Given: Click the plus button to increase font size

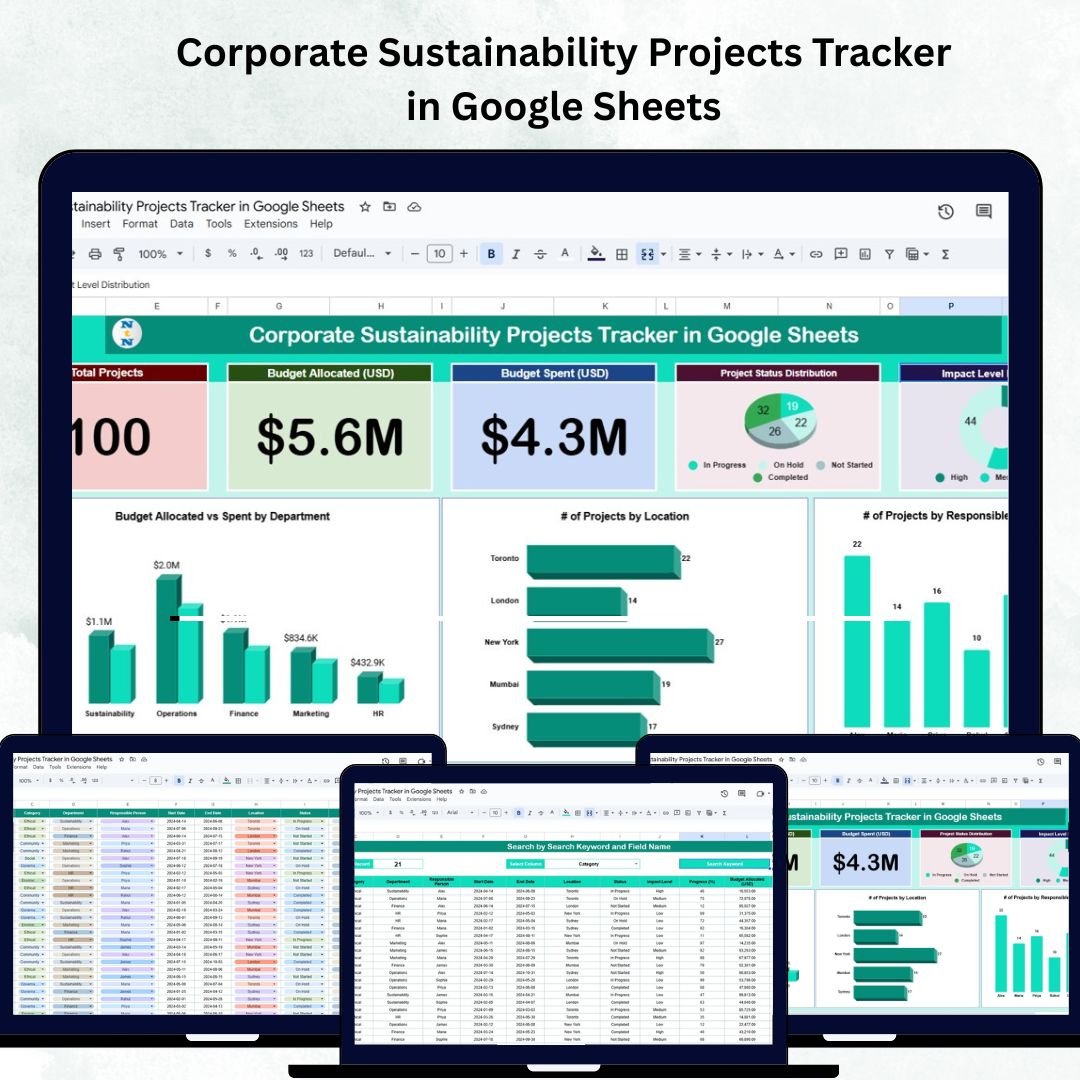Looking at the screenshot, I should [463, 254].
